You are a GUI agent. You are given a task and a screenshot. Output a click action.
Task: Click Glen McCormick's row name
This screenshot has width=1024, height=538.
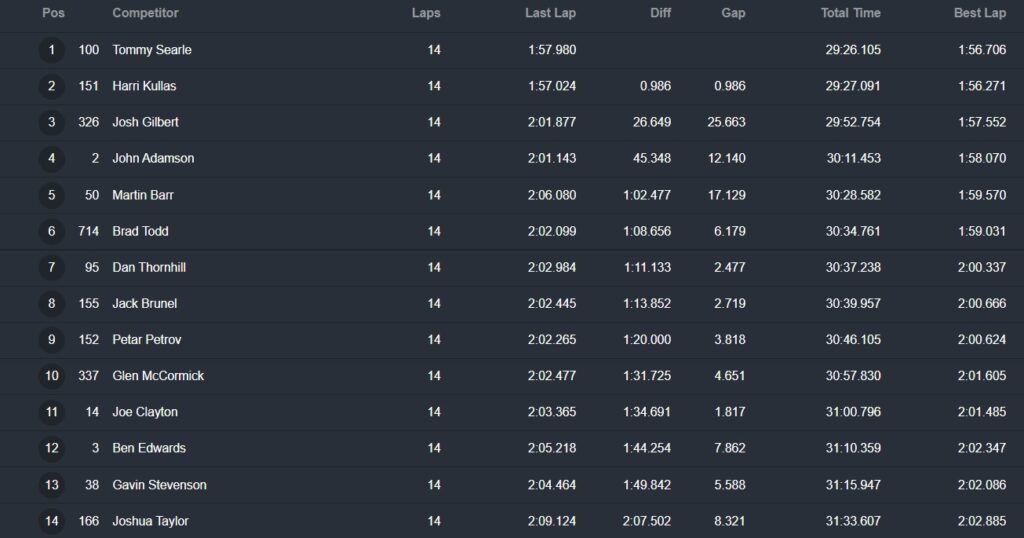tap(159, 376)
